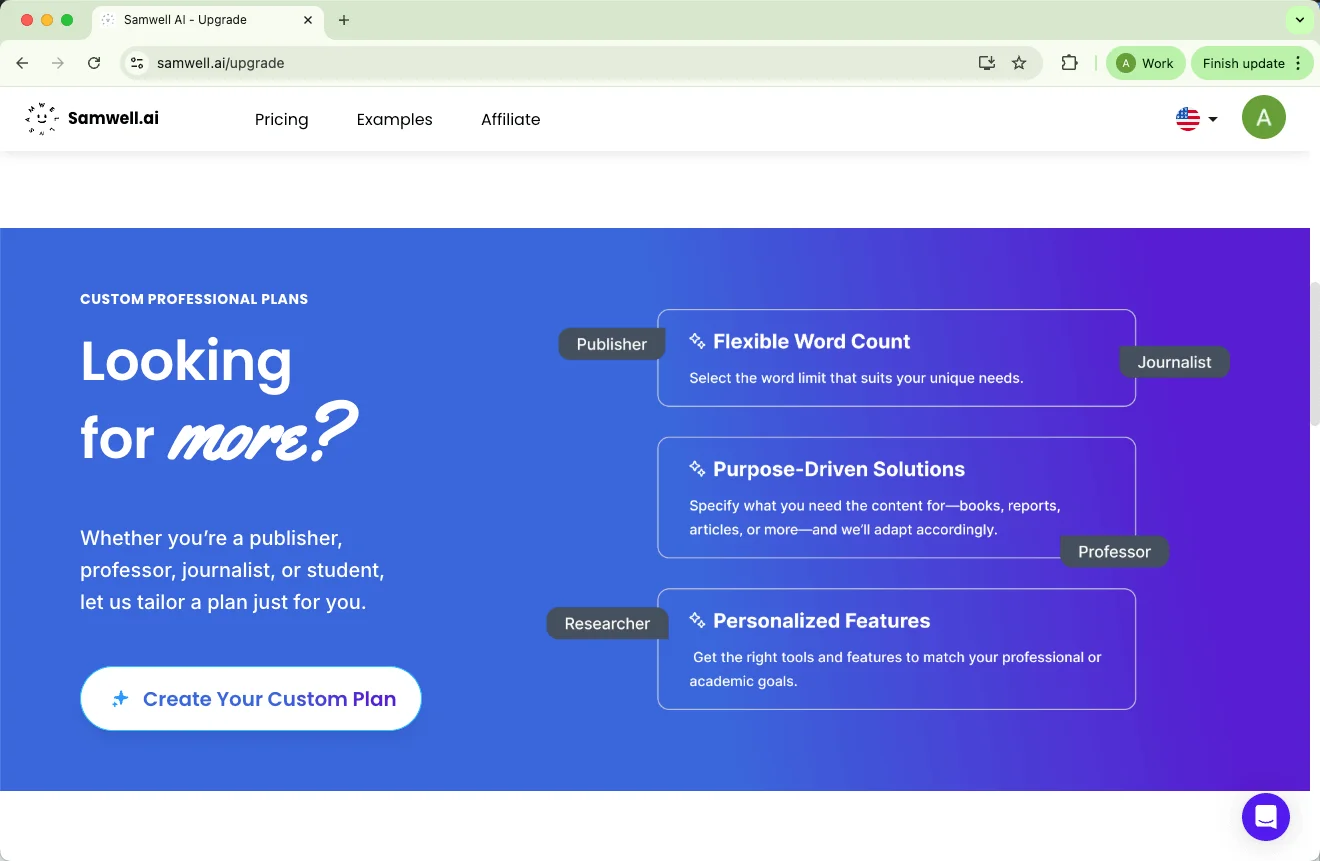The height and width of the screenshot is (861, 1320).
Task: Open the Intercom chat bubble
Action: pos(1265,817)
